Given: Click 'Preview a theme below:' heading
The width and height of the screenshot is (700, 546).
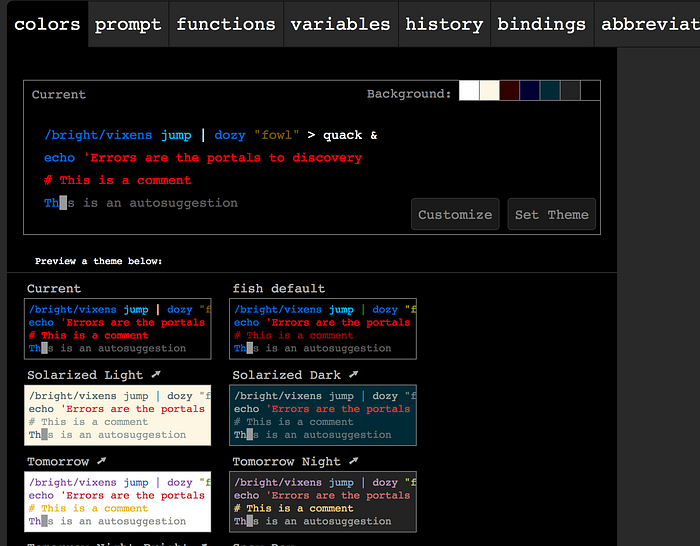Looking at the screenshot, I should (x=99, y=261).
